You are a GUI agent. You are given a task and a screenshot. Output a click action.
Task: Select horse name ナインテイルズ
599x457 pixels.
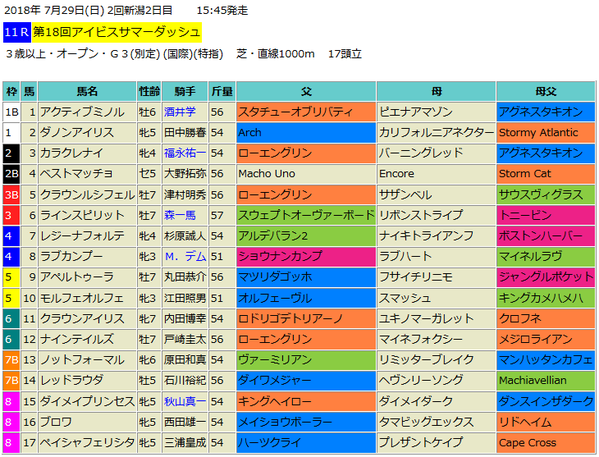coord(77,339)
